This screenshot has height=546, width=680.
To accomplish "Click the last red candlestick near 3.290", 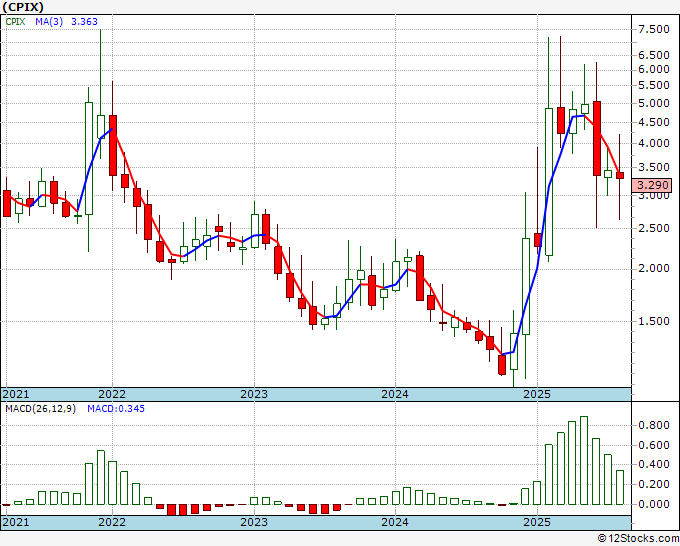I will coord(620,175).
